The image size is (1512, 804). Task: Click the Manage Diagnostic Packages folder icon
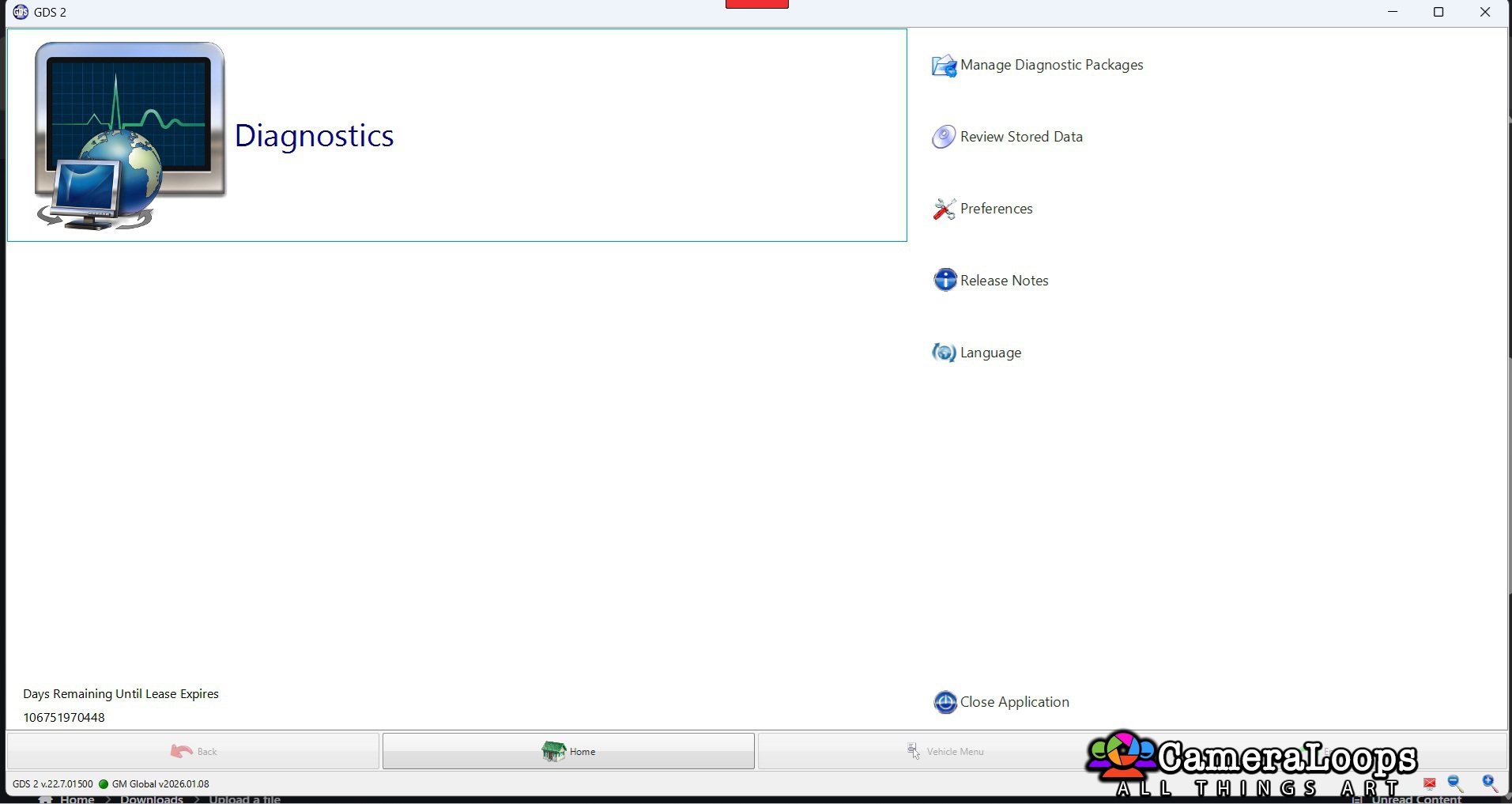click(944, 66)
